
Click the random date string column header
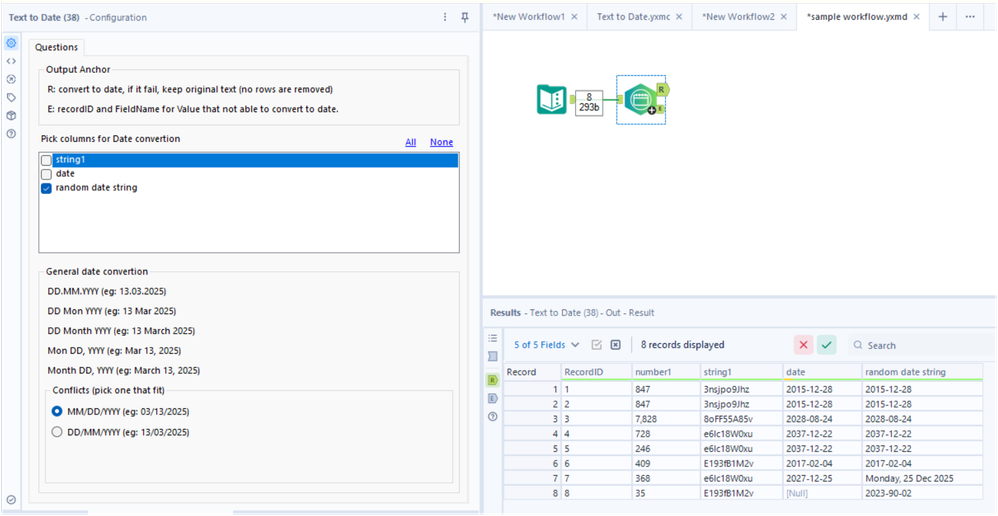923,372
